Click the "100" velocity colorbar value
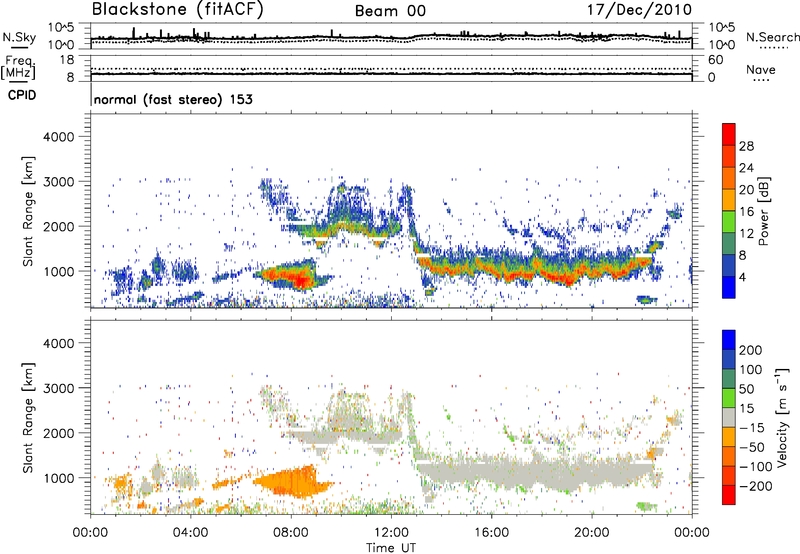Image resolution: width=800 pixels, height=554 pixels. click(750, 370)
